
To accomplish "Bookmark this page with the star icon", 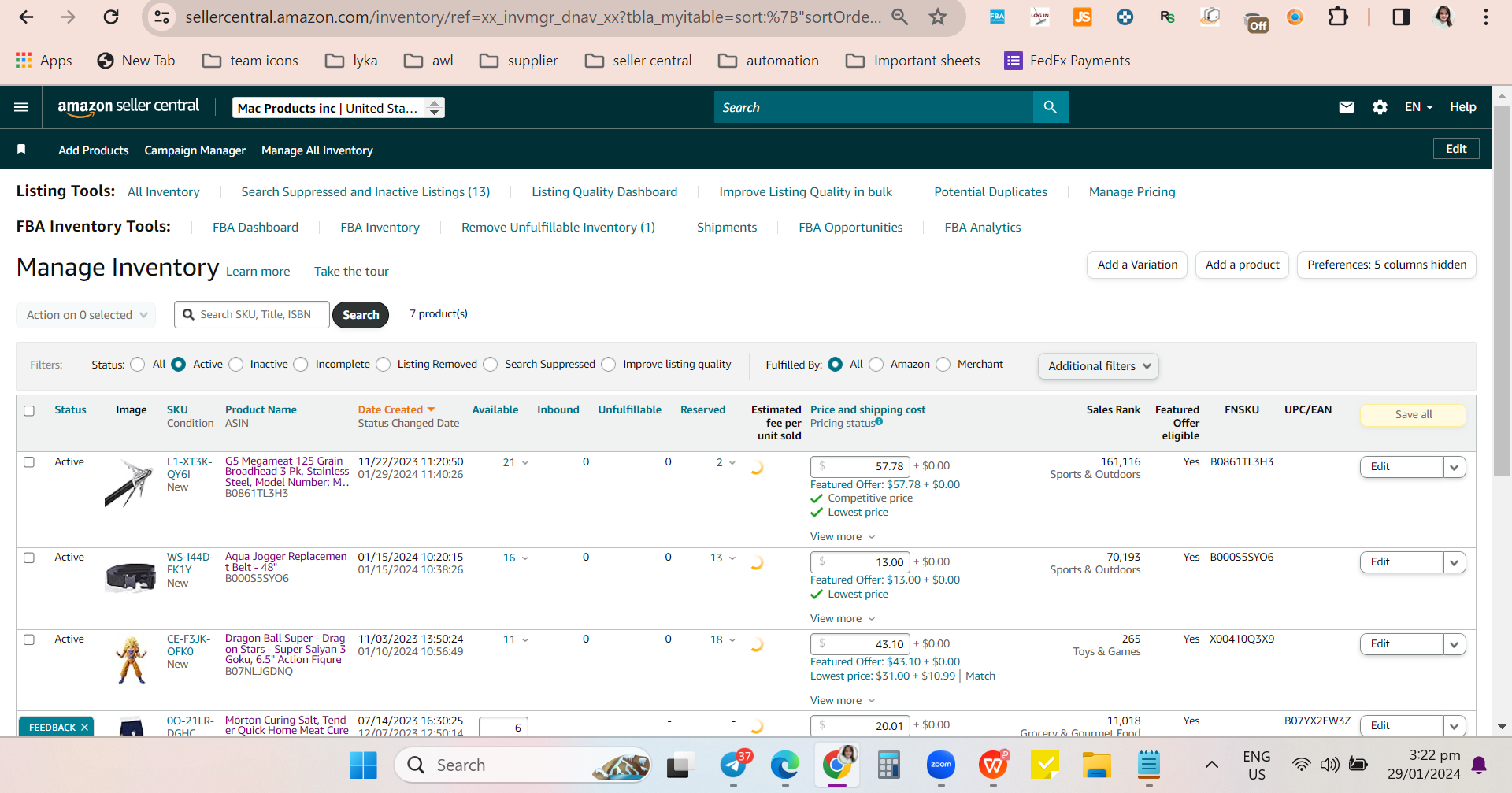I will (937, 17).
